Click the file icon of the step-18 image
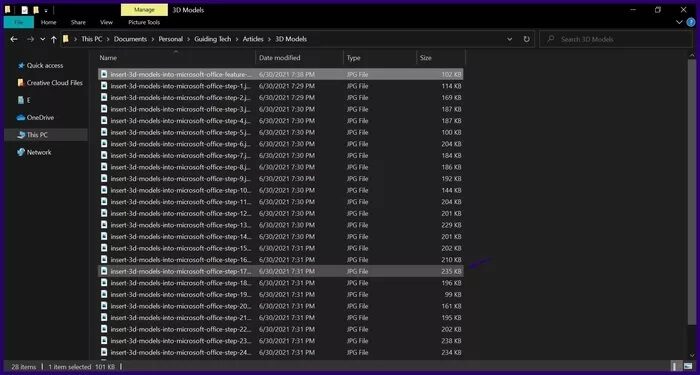Screen dimensions: 700x375 [104, 283]
